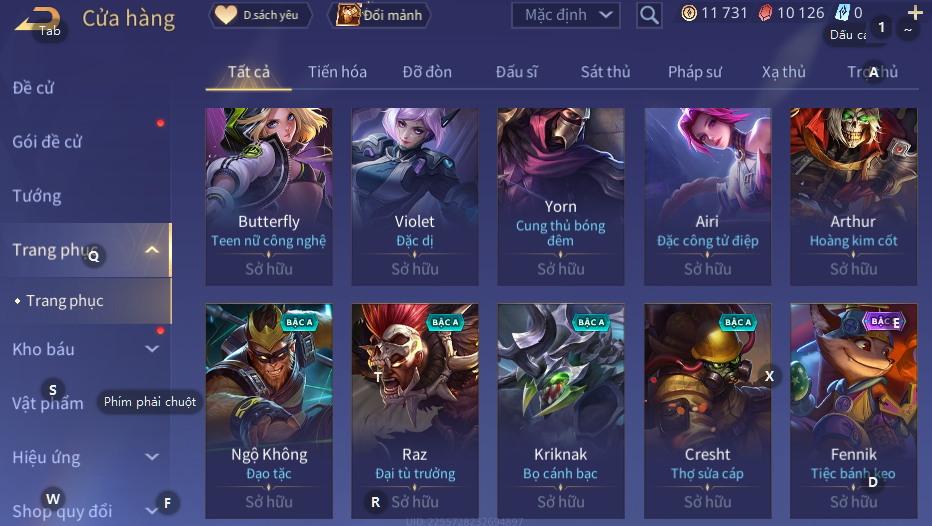The width and height of the screenshot is (932, 526).
Task: Click the blue voucher currency icon
Action: (x=842, y=13)
